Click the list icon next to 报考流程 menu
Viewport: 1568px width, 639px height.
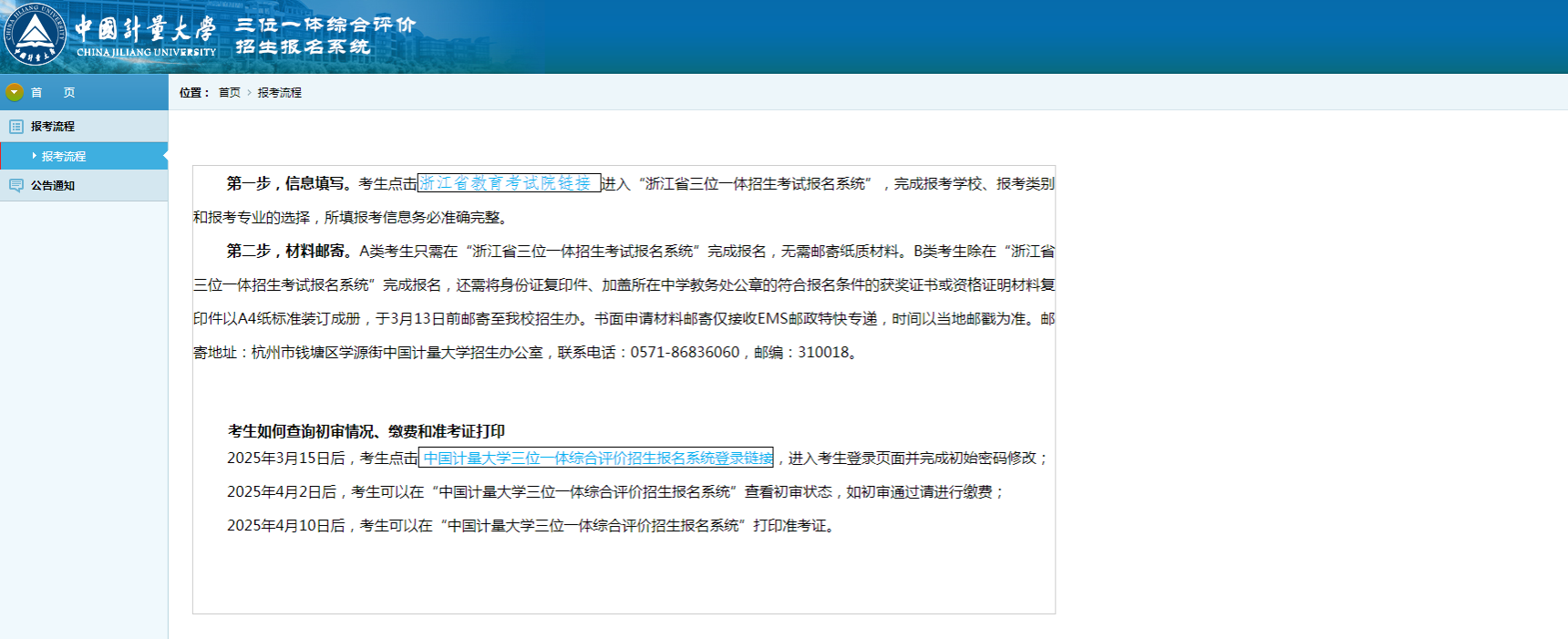(x=15, y=127)
